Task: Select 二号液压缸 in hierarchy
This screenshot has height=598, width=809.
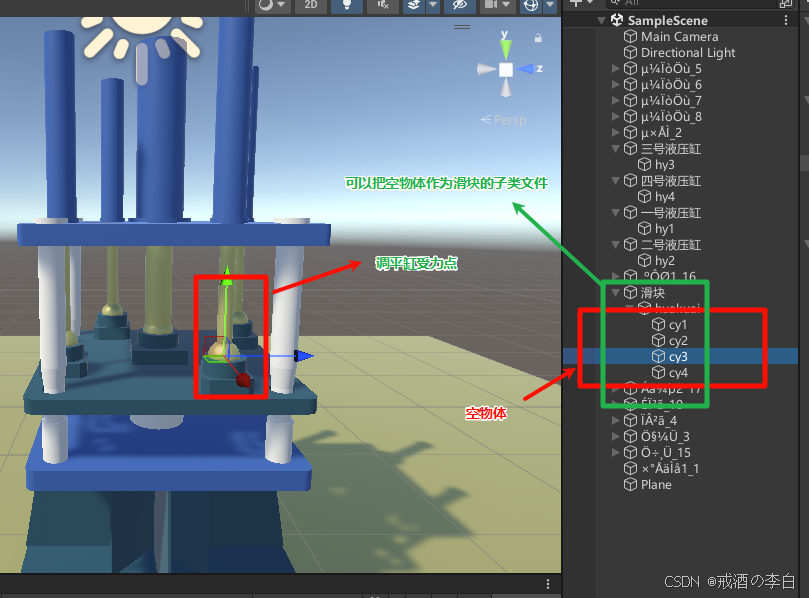Action: point(670,245)
